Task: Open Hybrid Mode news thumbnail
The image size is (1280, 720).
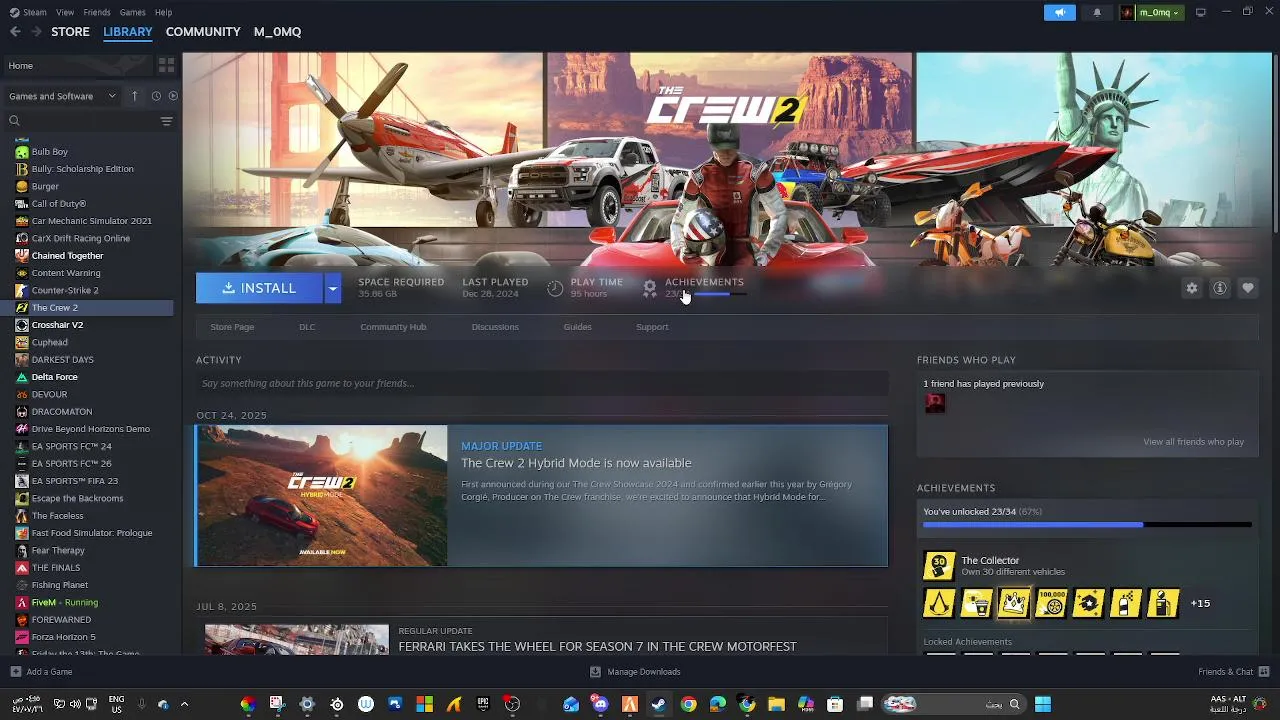Action: pos(321,496)
